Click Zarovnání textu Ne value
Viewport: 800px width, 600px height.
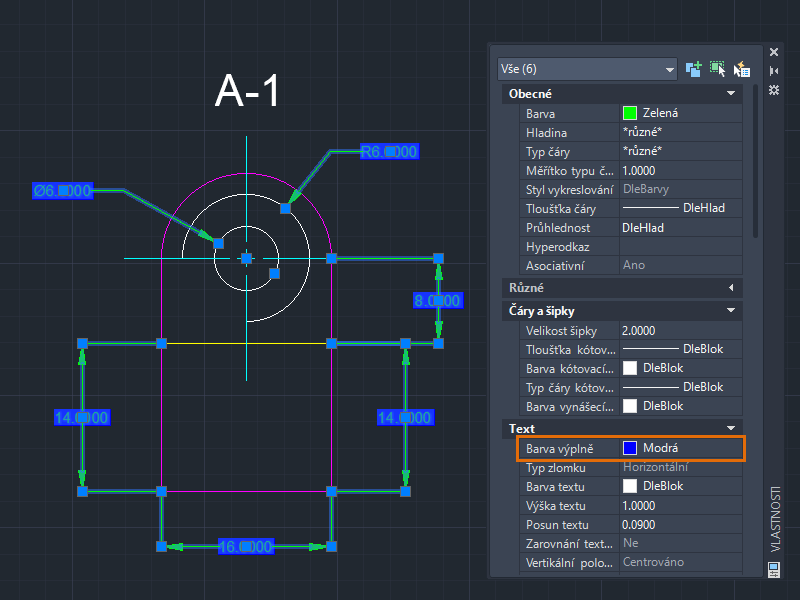[x=681, y=543]
